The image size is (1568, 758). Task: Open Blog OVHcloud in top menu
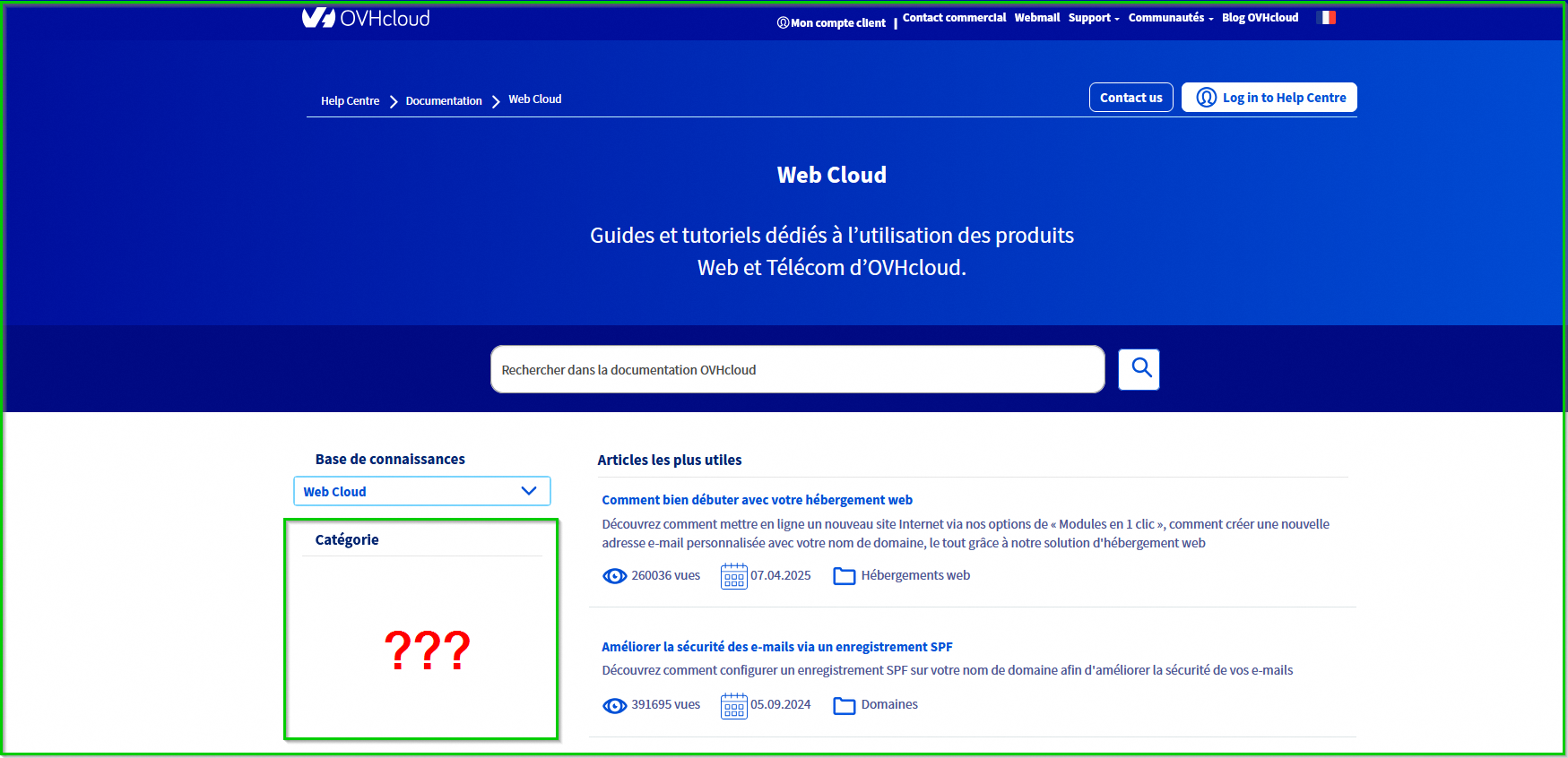click(x=1260, y=18)
